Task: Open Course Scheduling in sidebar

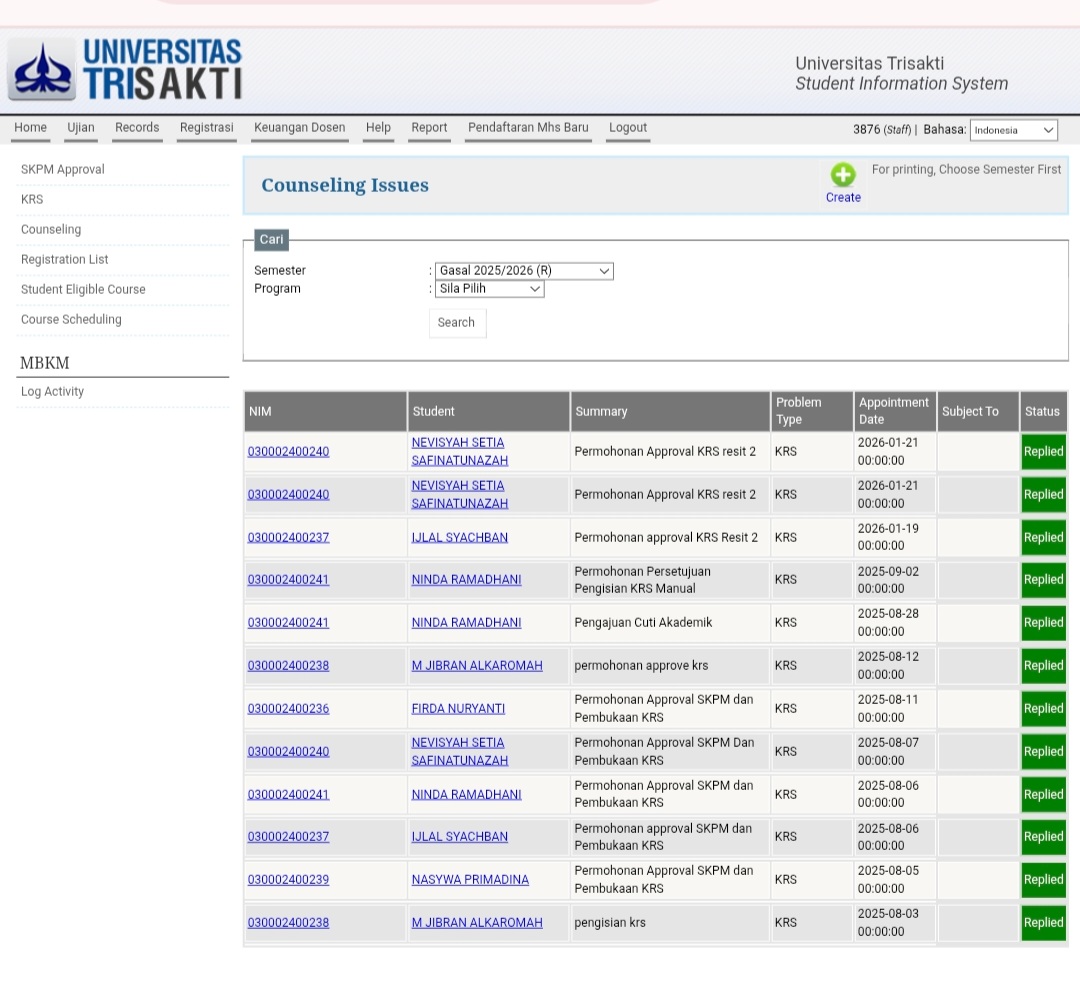Action: [71, 320]
